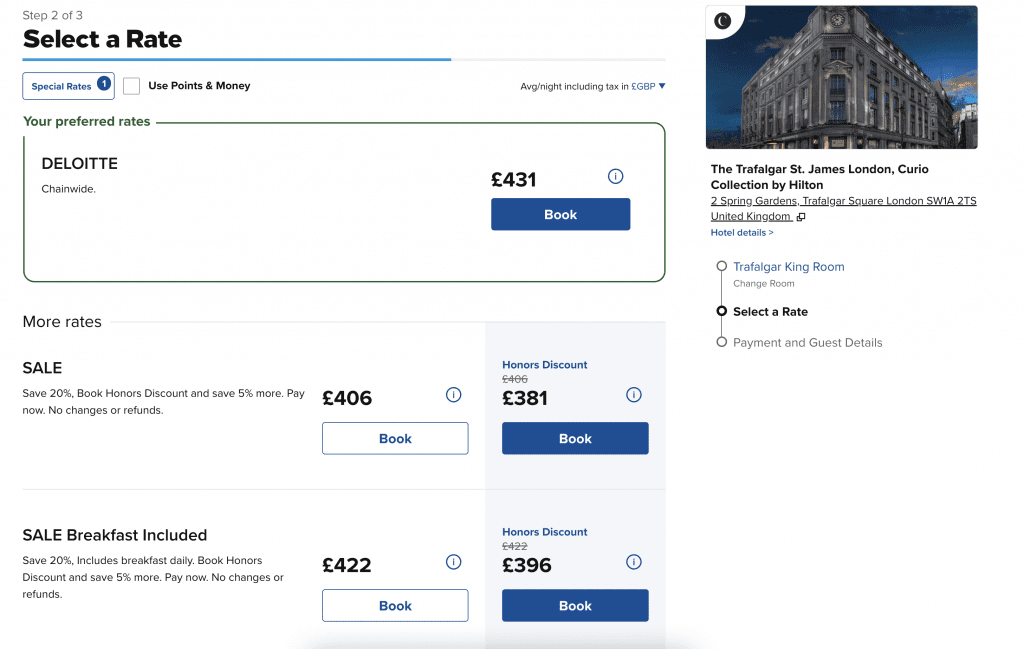Click the moon icon on hotel photo

[x=722, y=21]
